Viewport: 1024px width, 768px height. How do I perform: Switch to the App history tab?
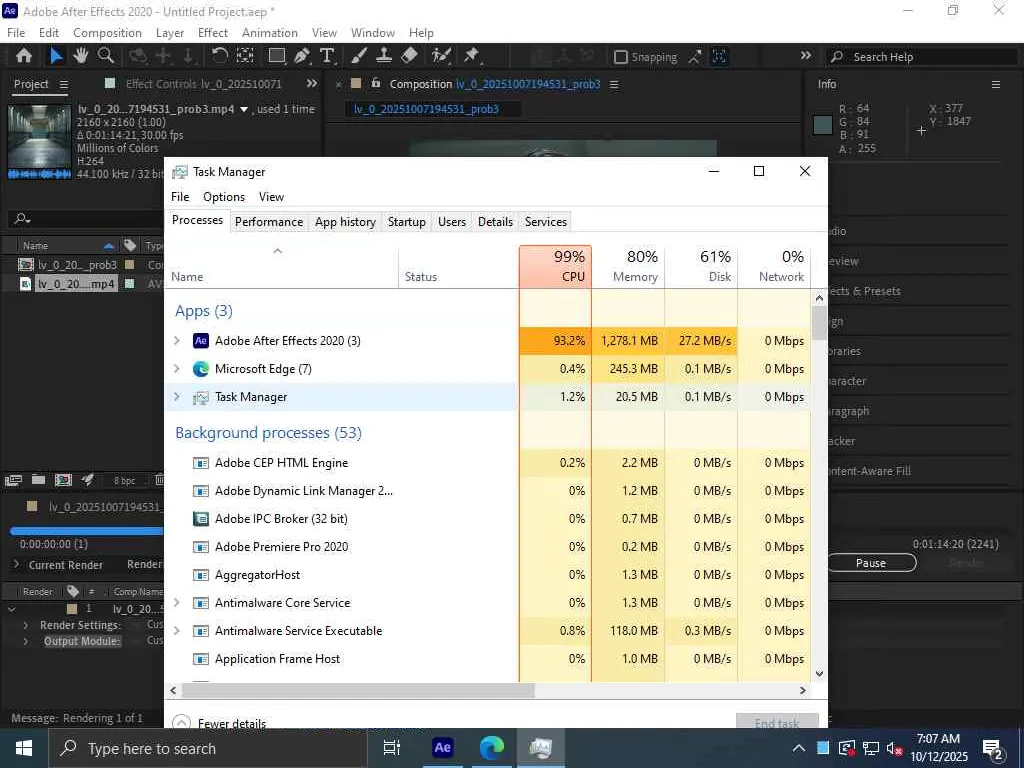click(345, 222)
